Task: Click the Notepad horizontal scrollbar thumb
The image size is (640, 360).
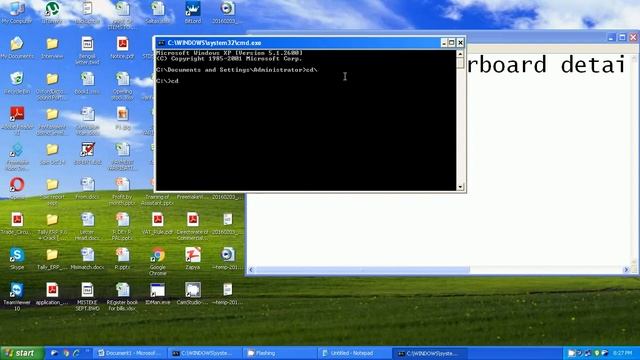Action: (362, 269)
